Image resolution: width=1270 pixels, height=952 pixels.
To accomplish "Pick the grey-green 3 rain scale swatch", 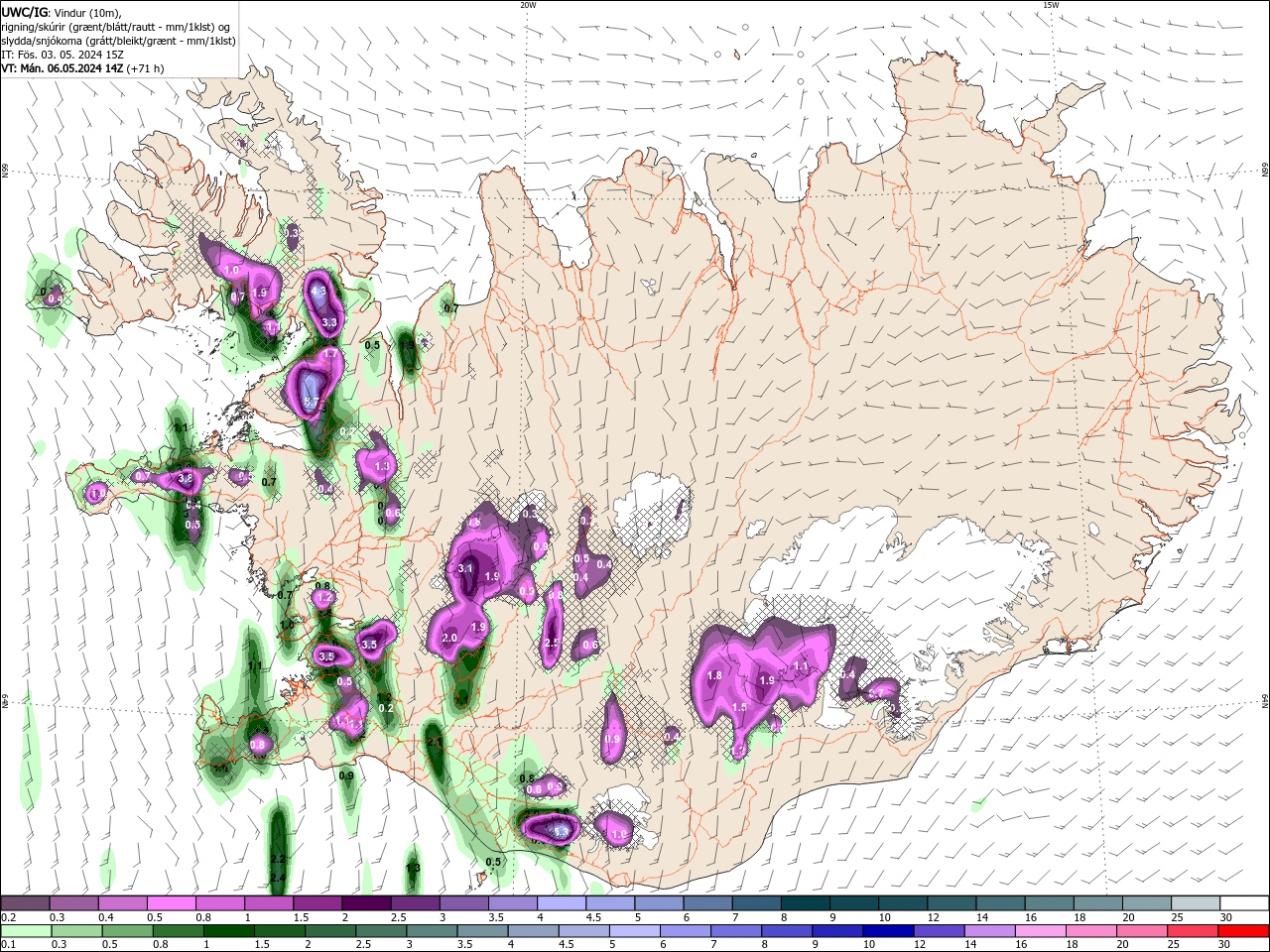I will coord(432,931).
